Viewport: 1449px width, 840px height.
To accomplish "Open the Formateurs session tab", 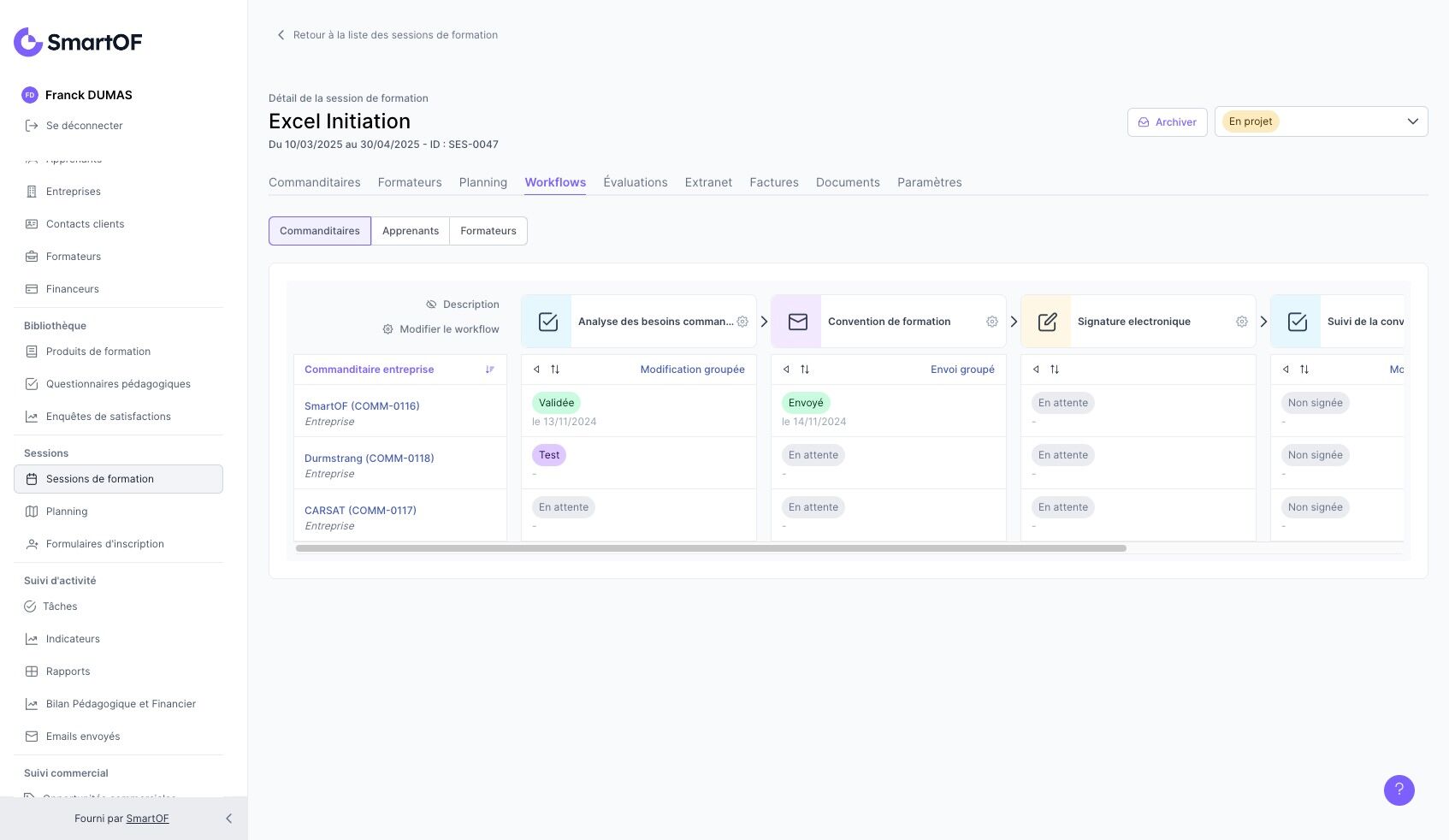I will pos(410,182).
